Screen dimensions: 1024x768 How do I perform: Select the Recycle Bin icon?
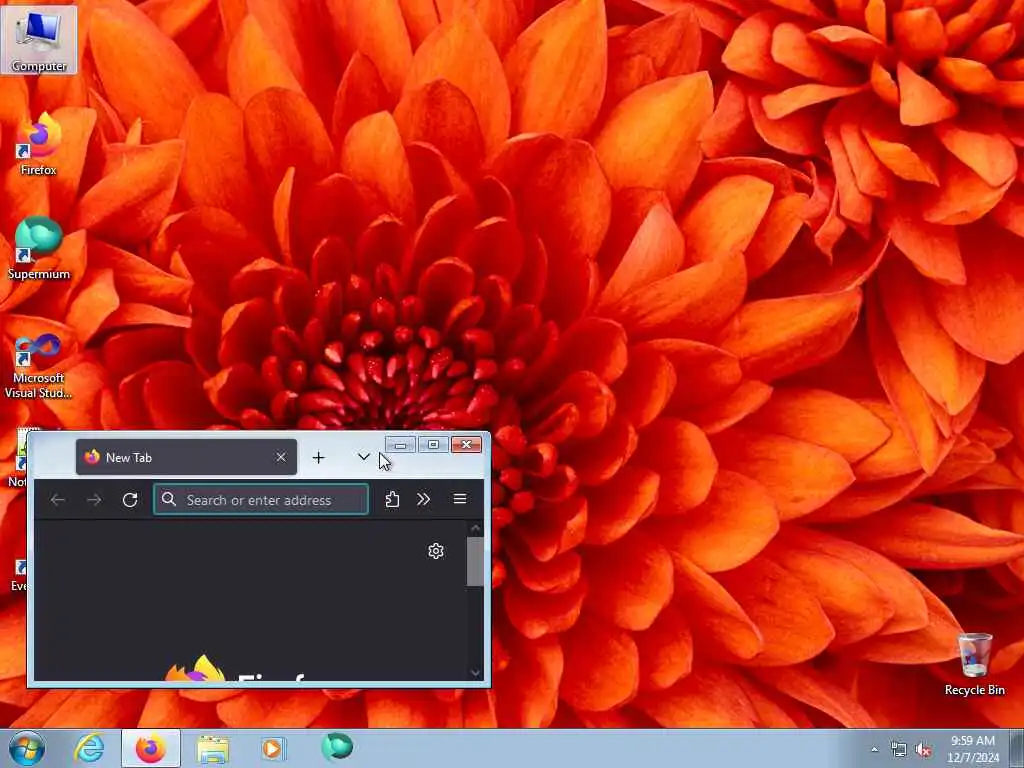click(974, 664)
